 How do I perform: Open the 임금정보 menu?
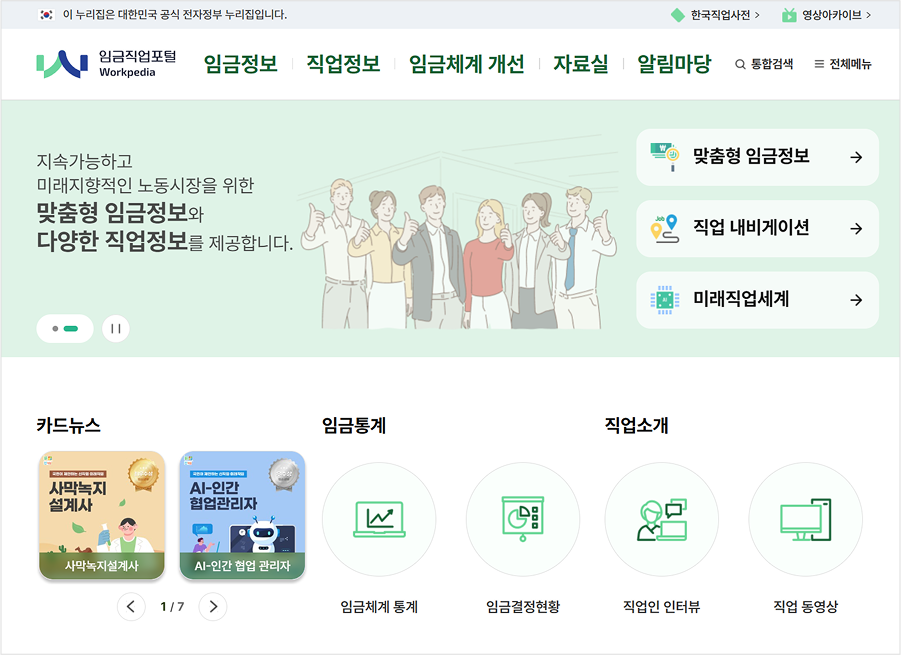coord(241,64)
